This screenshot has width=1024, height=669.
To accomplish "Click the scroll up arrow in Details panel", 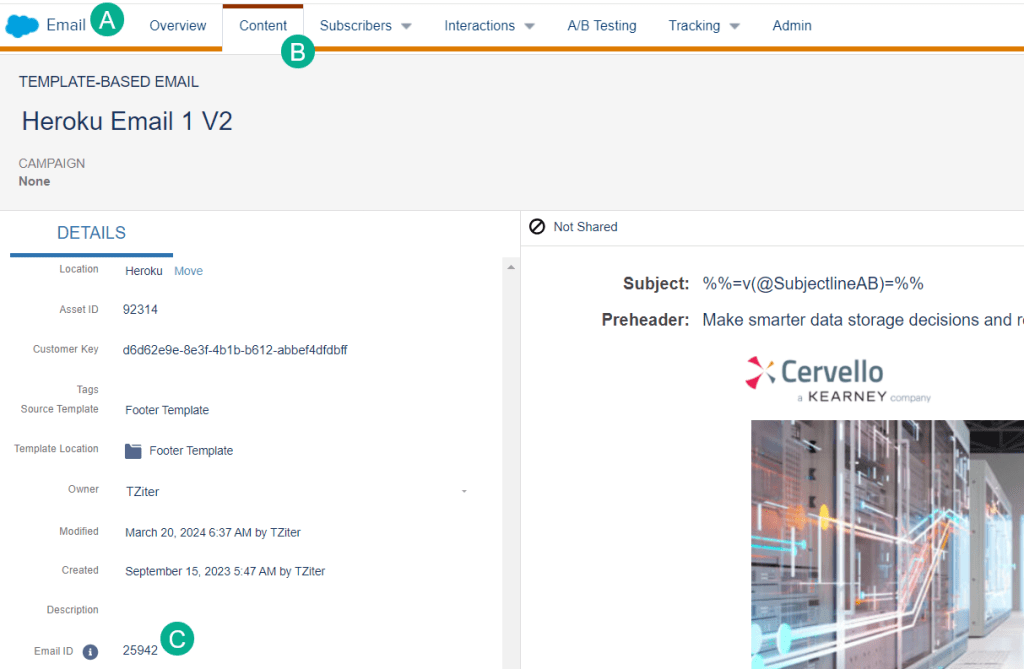I will [x=511, y=268].
